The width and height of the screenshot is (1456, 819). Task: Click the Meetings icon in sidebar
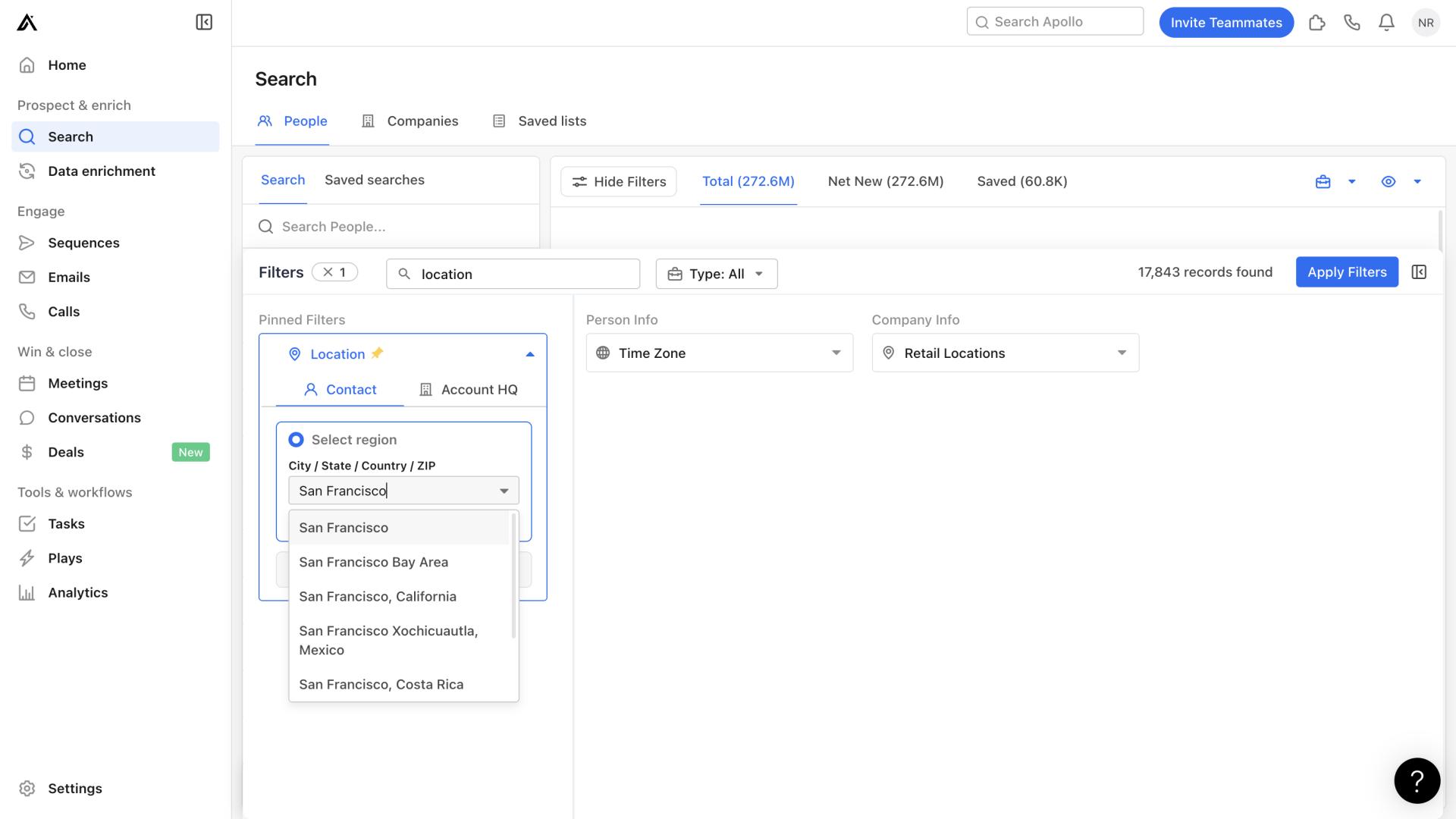coord(27,383)
